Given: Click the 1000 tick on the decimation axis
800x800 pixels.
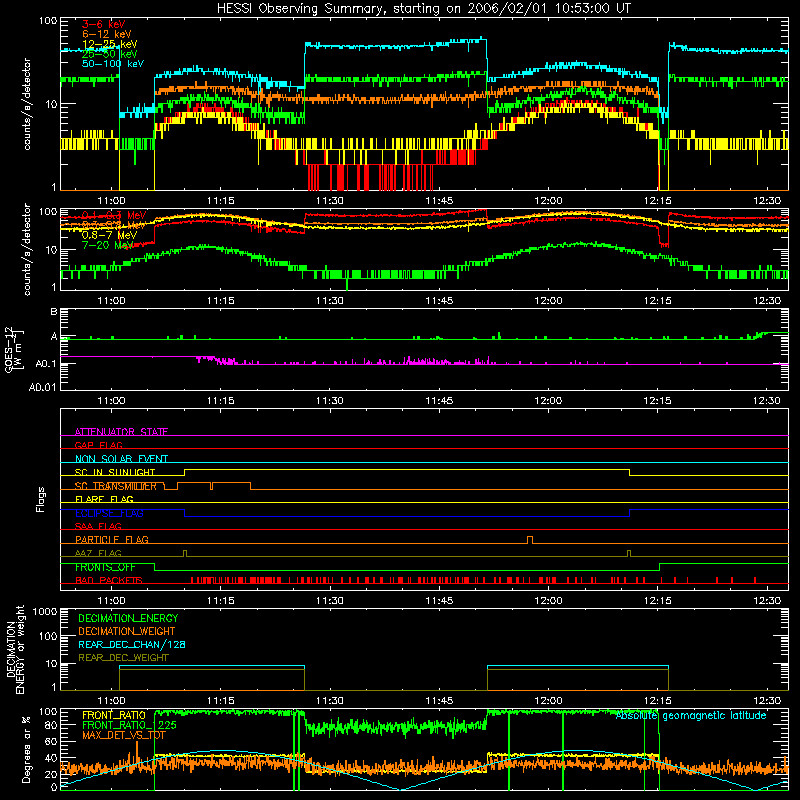Looking at the screenshot, I should [45, 611].
